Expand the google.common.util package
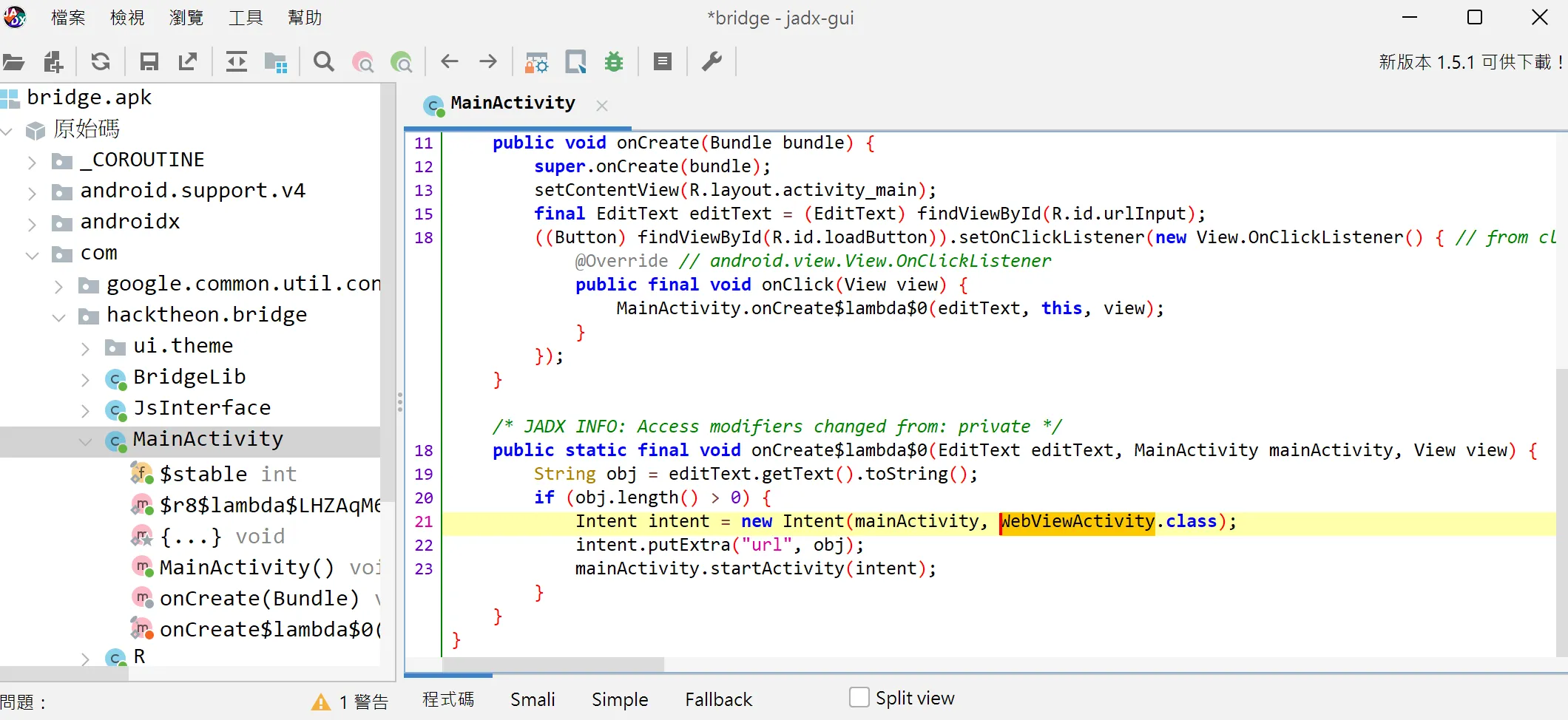The width and height of the screenshot is (1568, 720). (x=58, y=286)
